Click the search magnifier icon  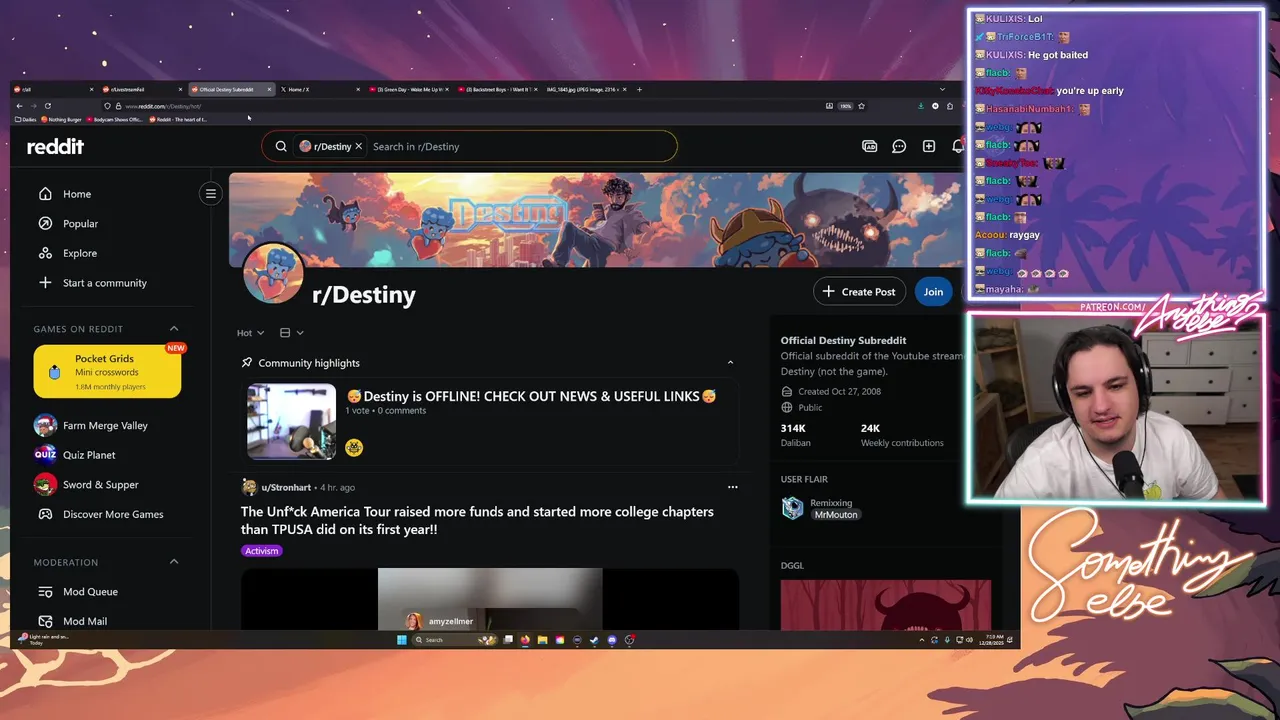[281, 146]
